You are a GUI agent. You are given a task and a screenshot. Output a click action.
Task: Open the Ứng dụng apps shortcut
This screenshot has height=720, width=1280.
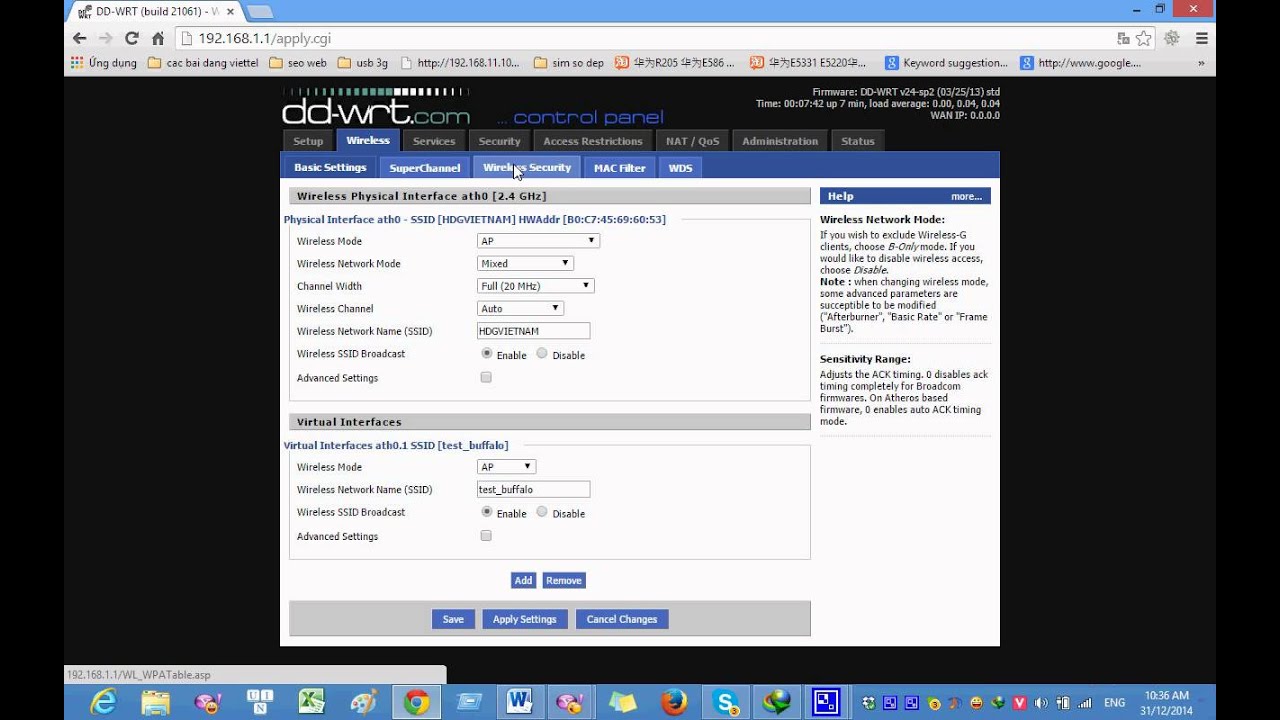(x=103, y=63)
